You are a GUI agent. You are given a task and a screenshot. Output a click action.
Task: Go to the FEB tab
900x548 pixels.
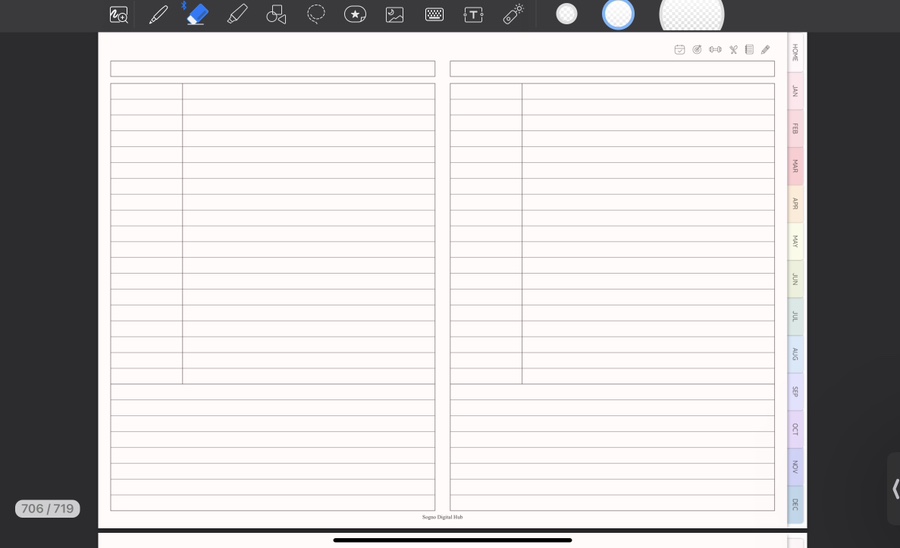795,129
